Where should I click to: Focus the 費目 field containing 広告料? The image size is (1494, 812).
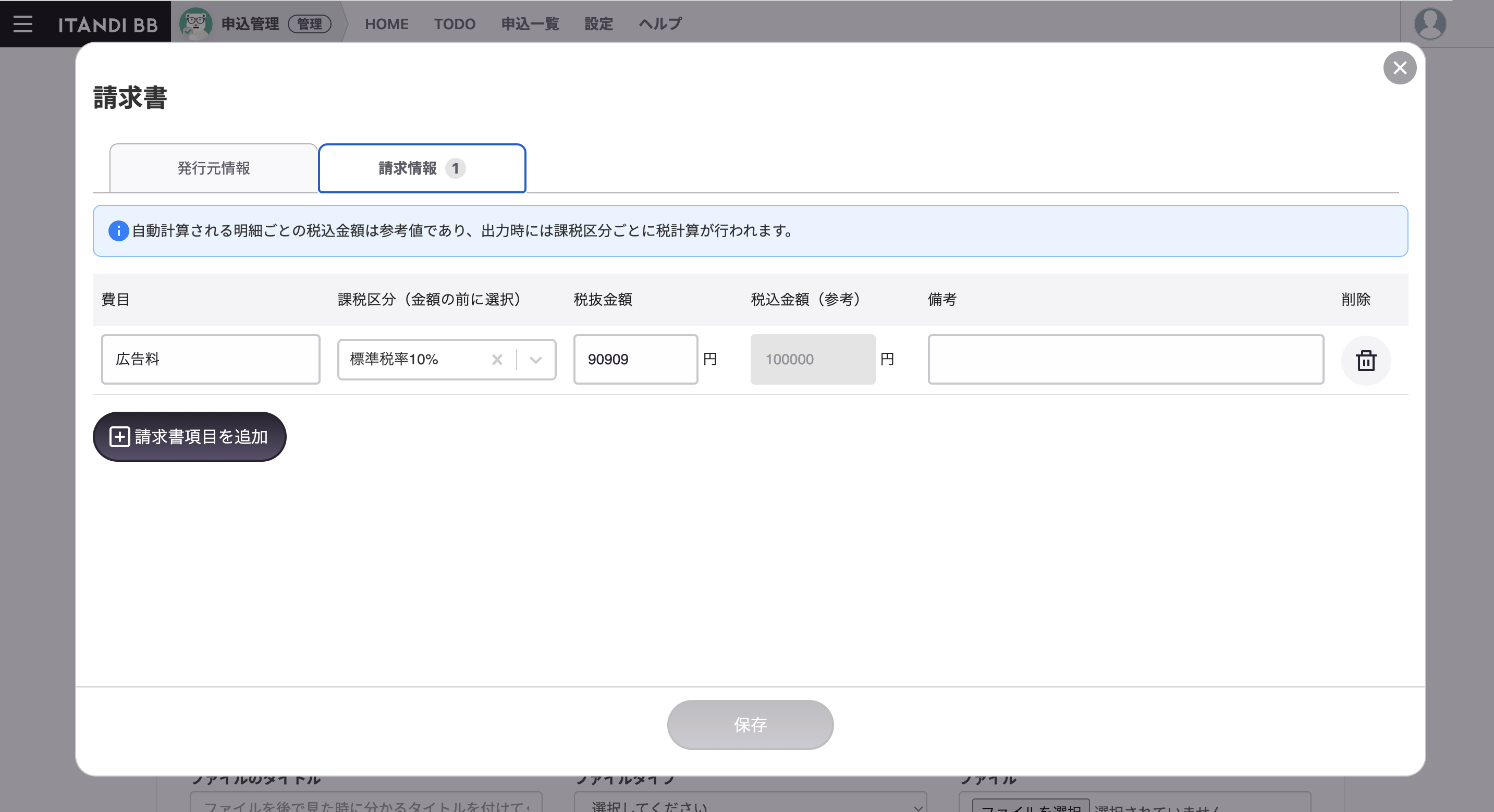pyautogui.click(x=211, y=359)
